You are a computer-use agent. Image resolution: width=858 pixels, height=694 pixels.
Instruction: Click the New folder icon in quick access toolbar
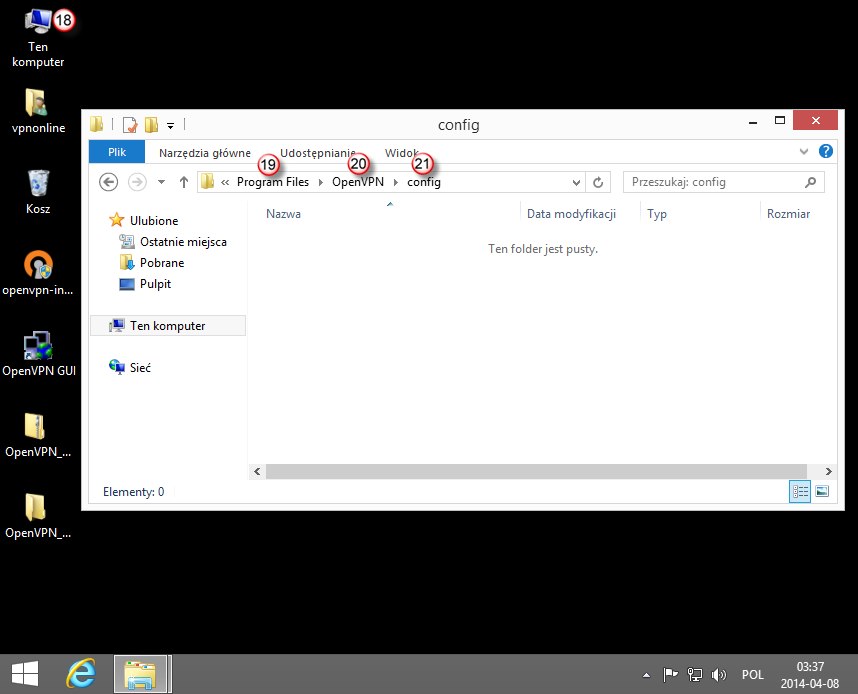[152, 125]
